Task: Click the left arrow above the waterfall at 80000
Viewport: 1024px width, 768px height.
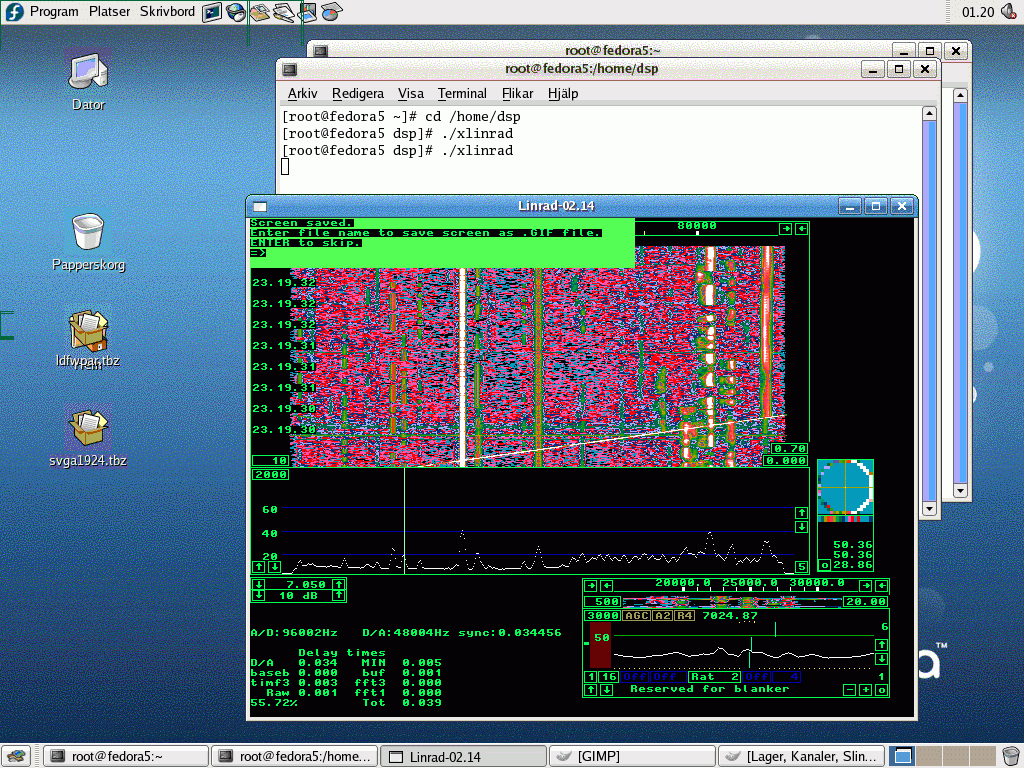Action: click(x=801, y=229)
